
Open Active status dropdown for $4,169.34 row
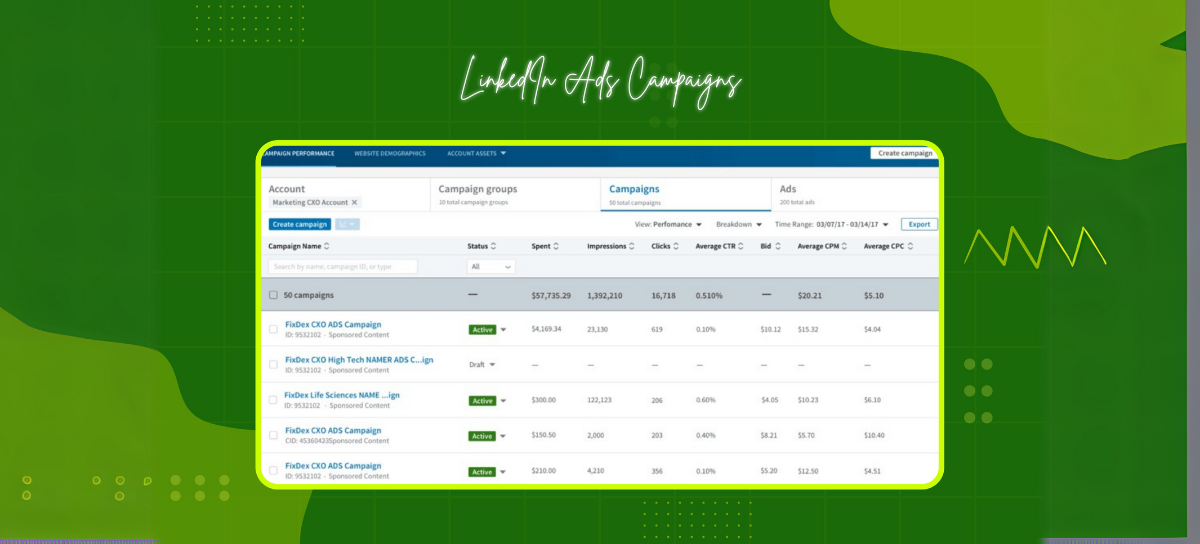(x=503, y=329)
